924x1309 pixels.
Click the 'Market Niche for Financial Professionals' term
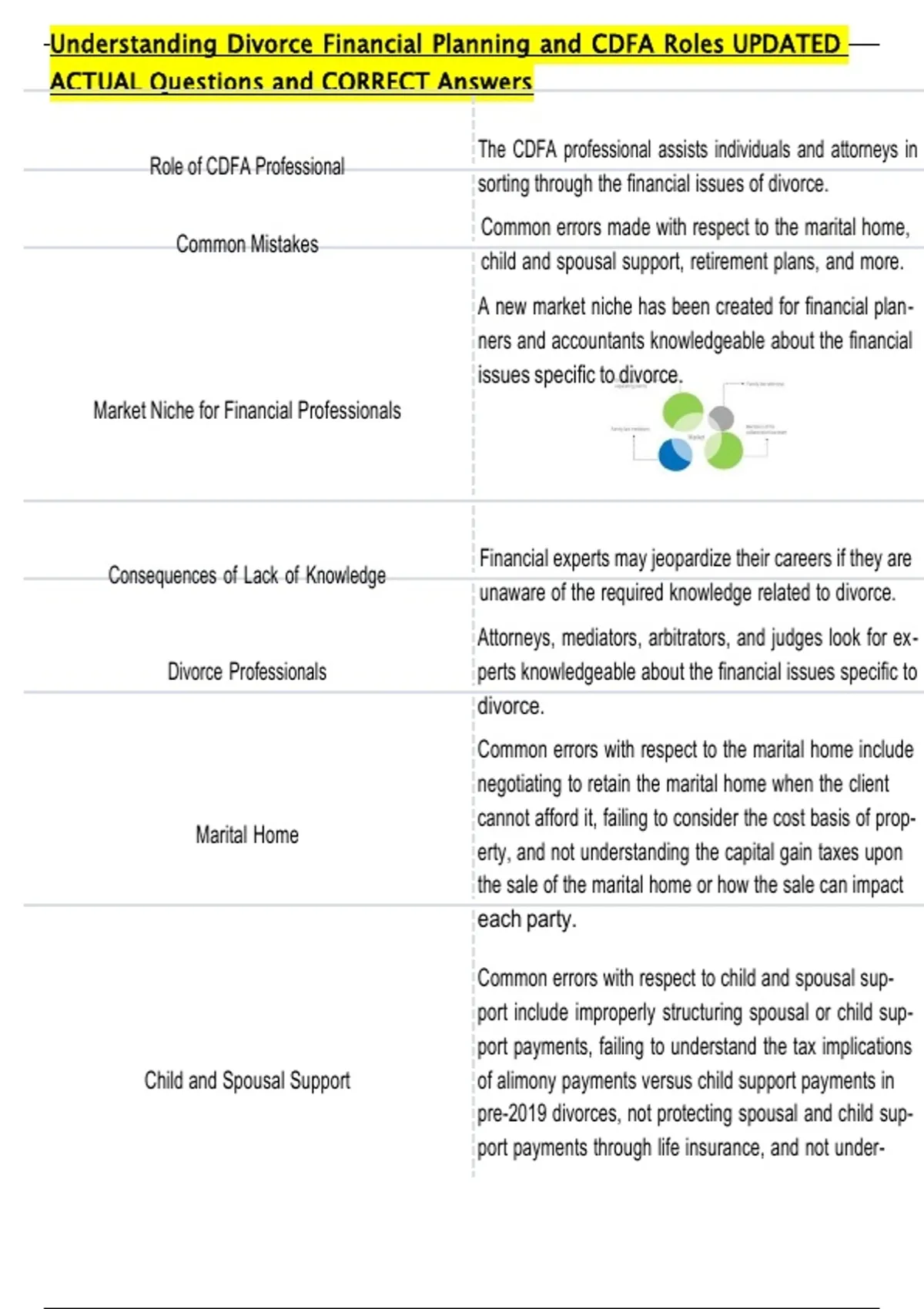tap(247, 410)
